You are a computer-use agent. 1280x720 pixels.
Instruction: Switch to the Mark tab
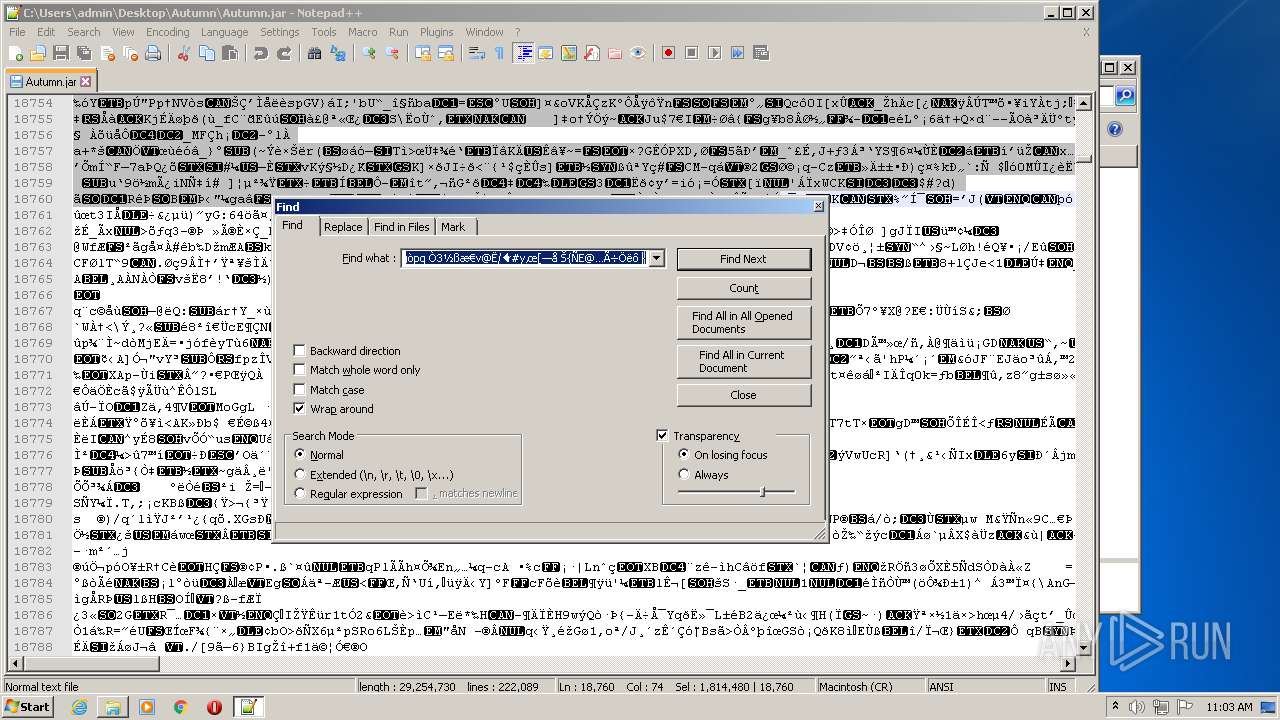(x=453, y=227)
